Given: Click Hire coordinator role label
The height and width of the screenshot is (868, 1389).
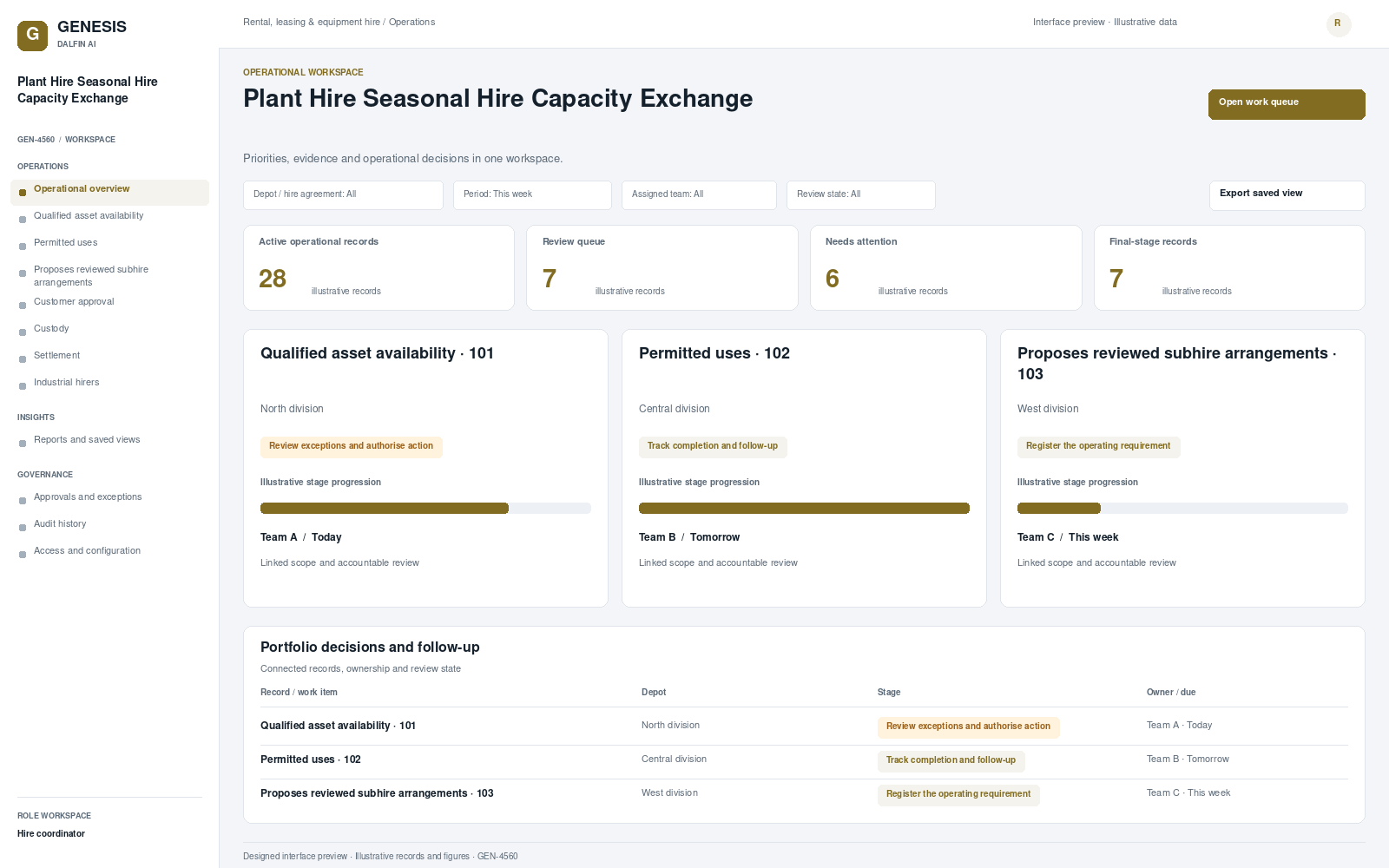Looking at the screenshot, I should click(x=51, y=834).
